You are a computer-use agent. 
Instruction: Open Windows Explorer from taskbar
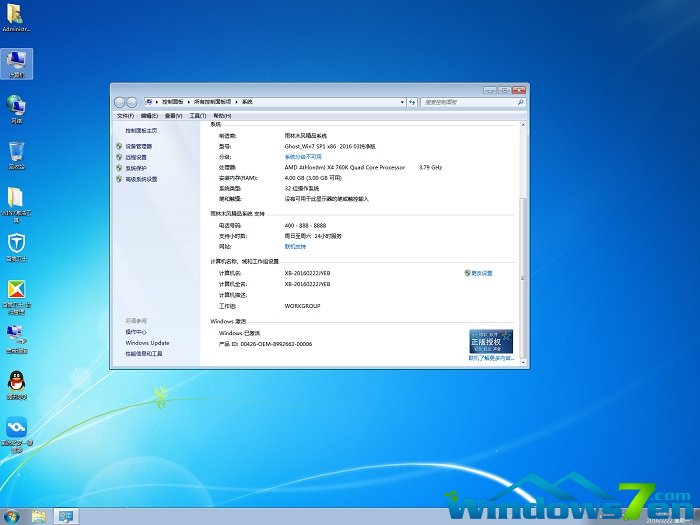(x=39, y=516)
